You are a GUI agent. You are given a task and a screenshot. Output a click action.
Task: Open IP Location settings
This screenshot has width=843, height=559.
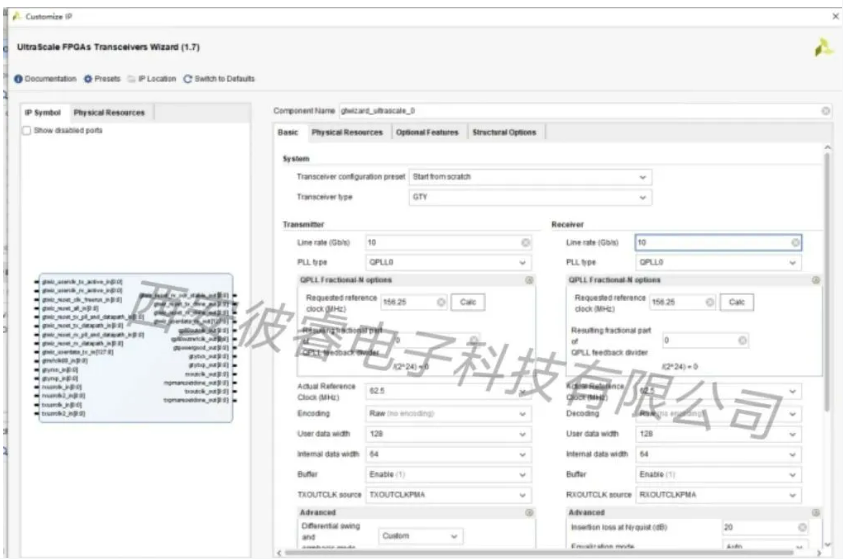pos(152,79)
